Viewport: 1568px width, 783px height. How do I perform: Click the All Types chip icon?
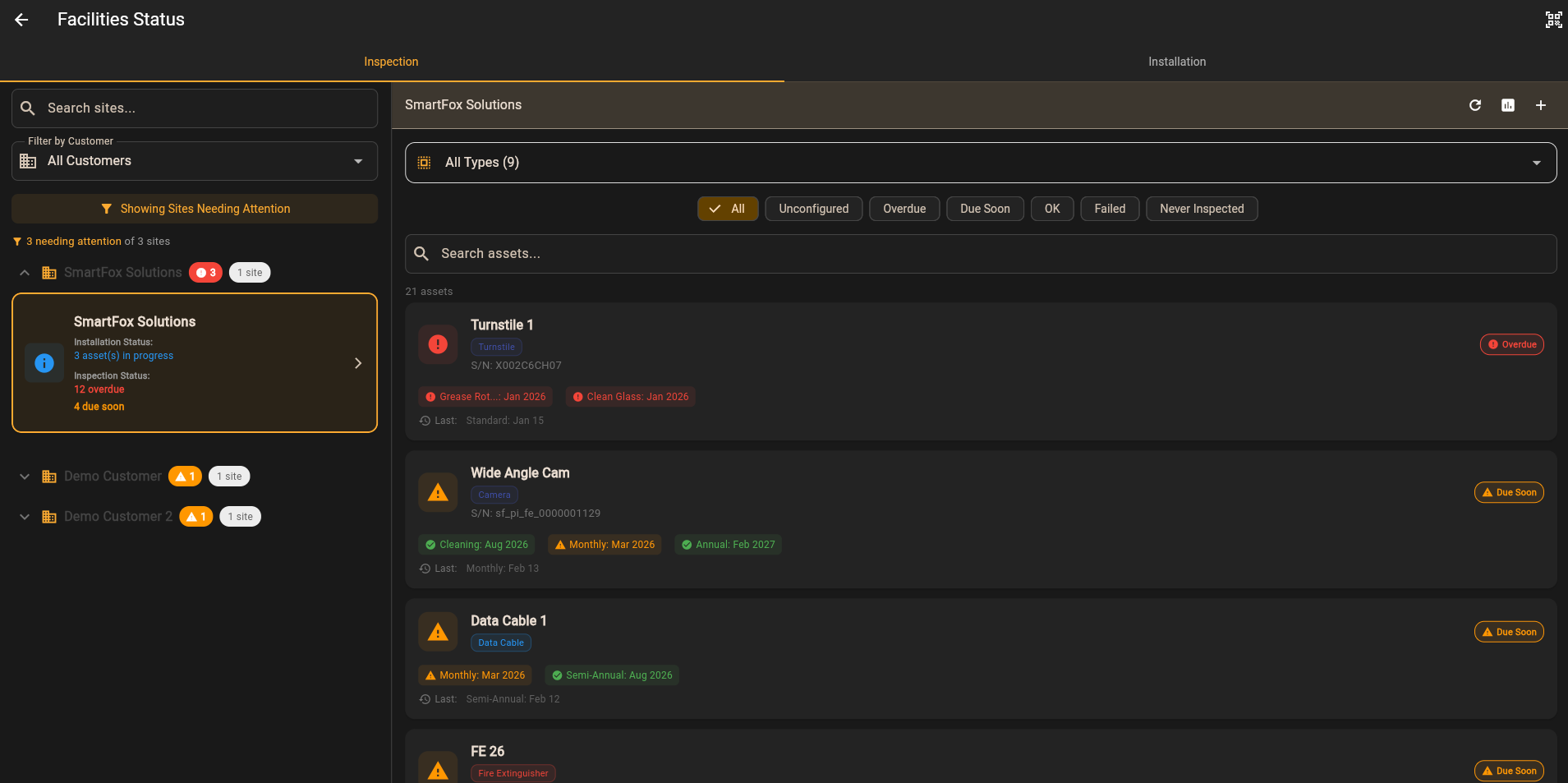pyautogui.click(x=424, y=163)
